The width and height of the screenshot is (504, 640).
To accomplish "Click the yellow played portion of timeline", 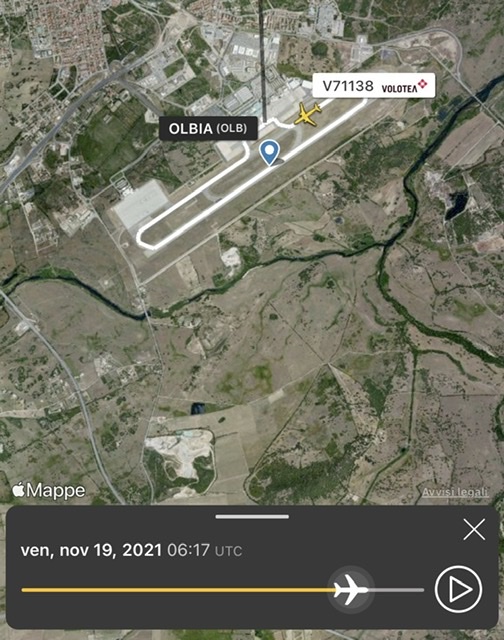I will click(178, 590).
